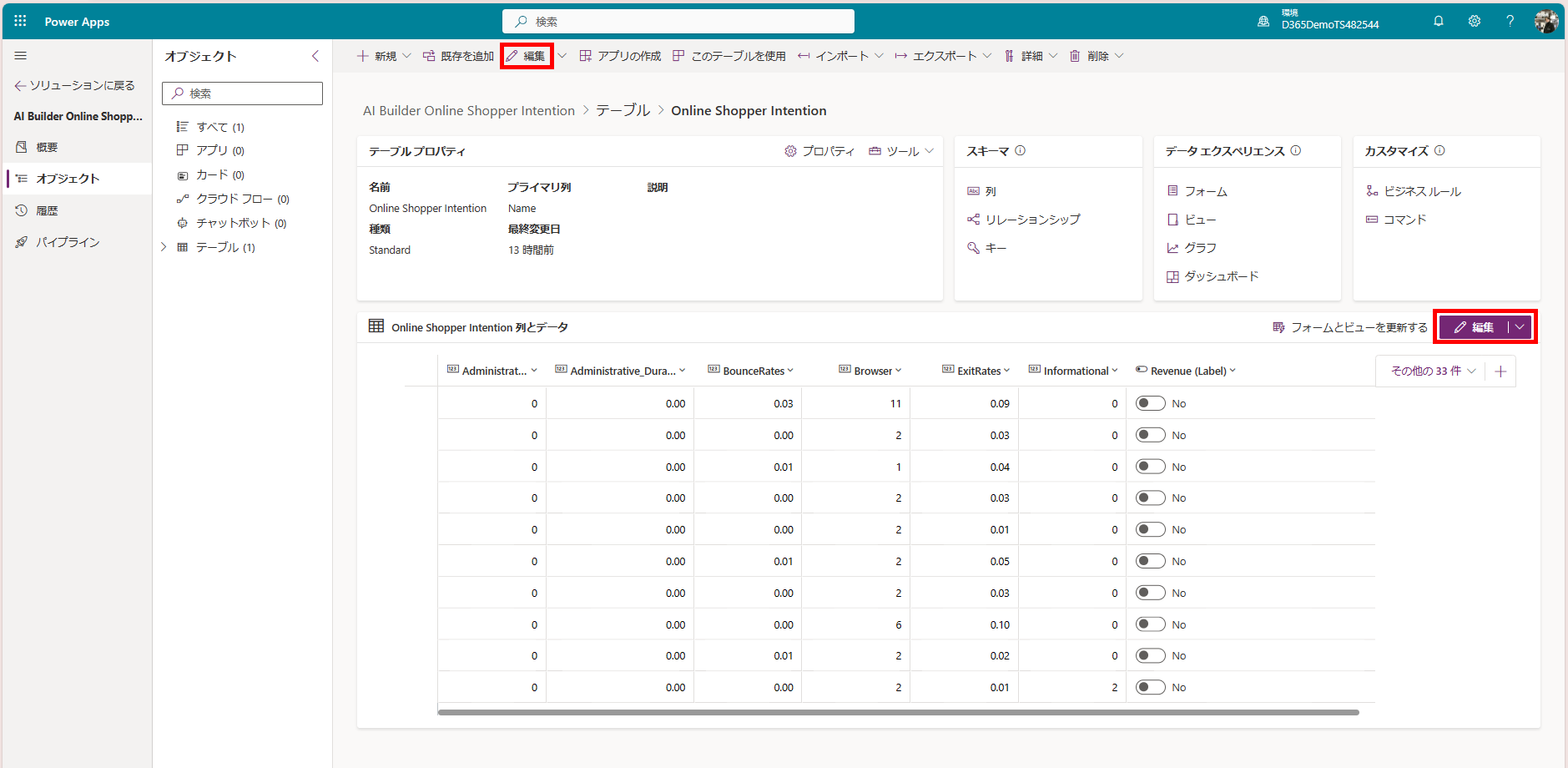Open table プロパティ settings
The height and width of the screenshot is (768, 1568).
coord(820,151)
